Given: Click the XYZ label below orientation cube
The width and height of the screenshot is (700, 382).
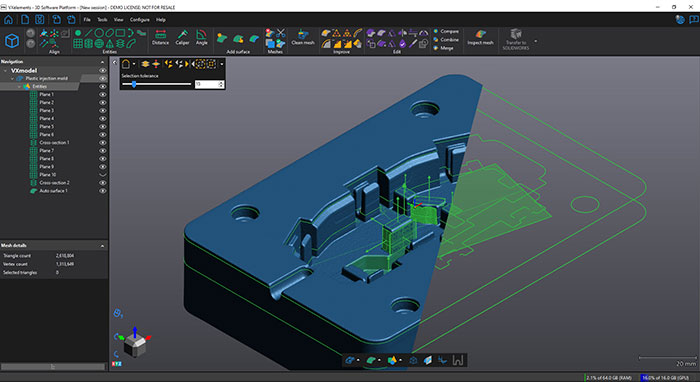Looking at the screenshot, I should coord(117,364).
